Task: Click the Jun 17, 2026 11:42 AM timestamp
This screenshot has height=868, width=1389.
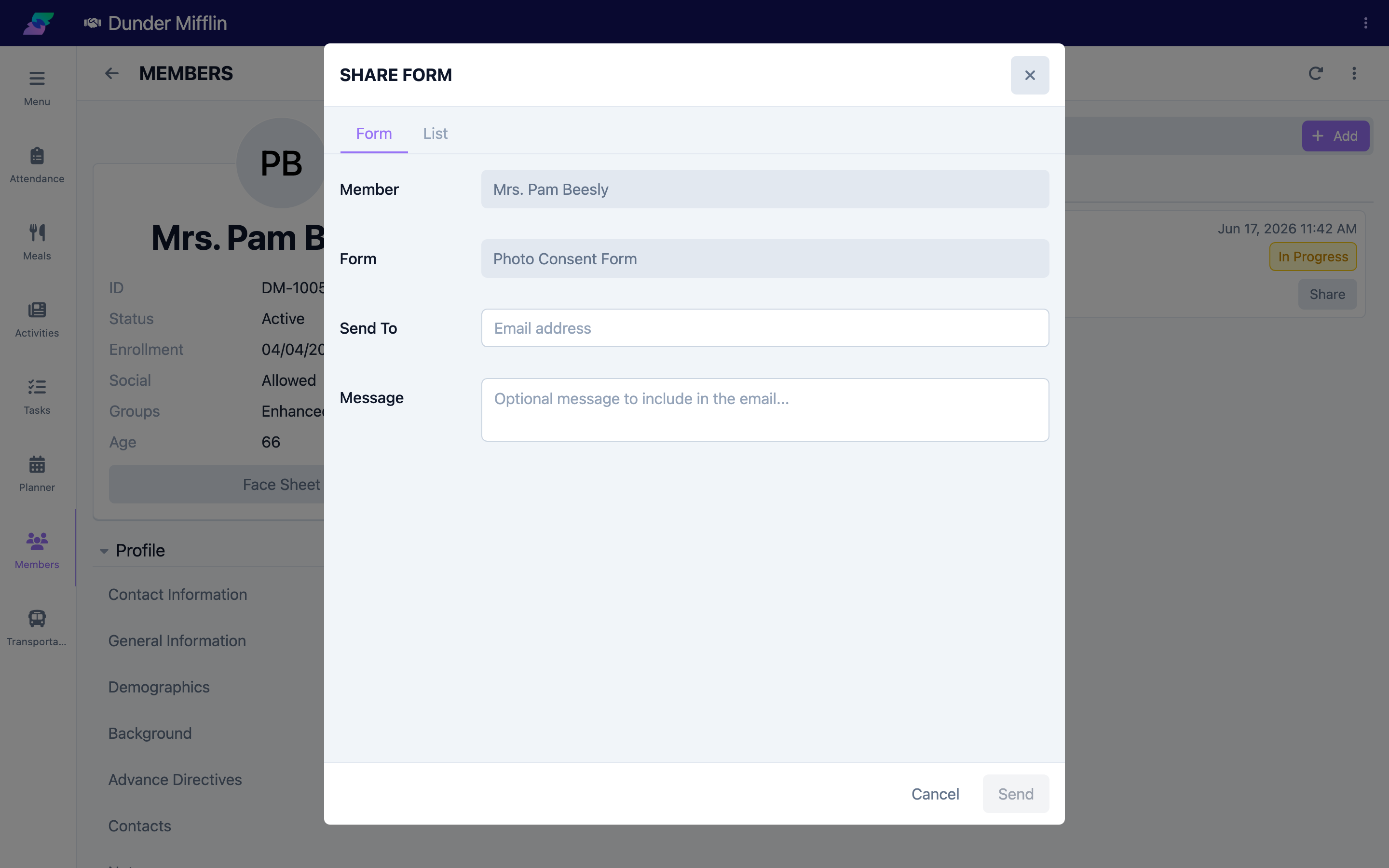Action: (x=1287, y=229)
